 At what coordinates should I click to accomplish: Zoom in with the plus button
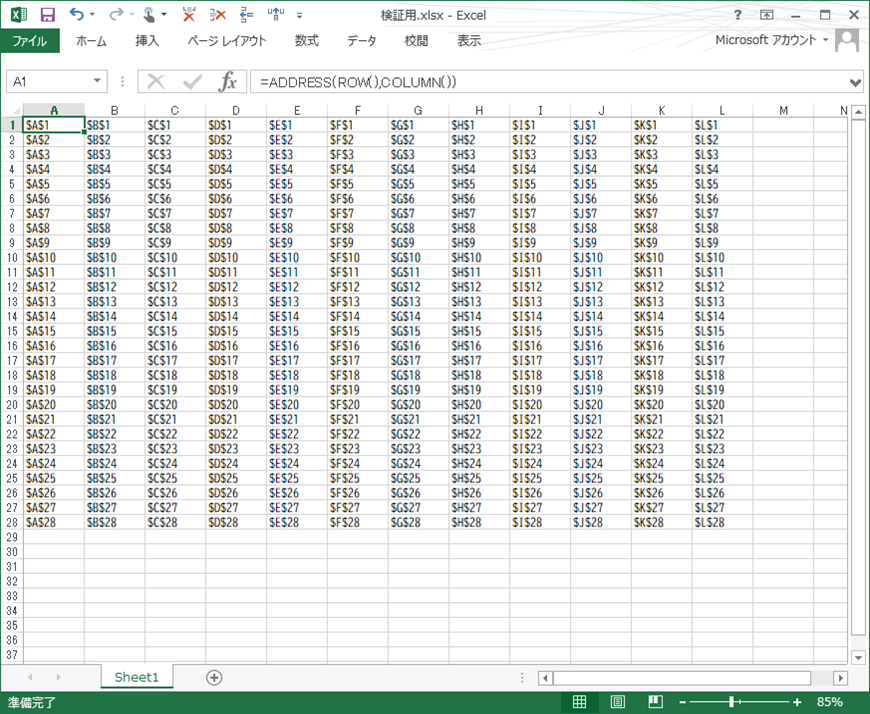[x=797, y=702]
